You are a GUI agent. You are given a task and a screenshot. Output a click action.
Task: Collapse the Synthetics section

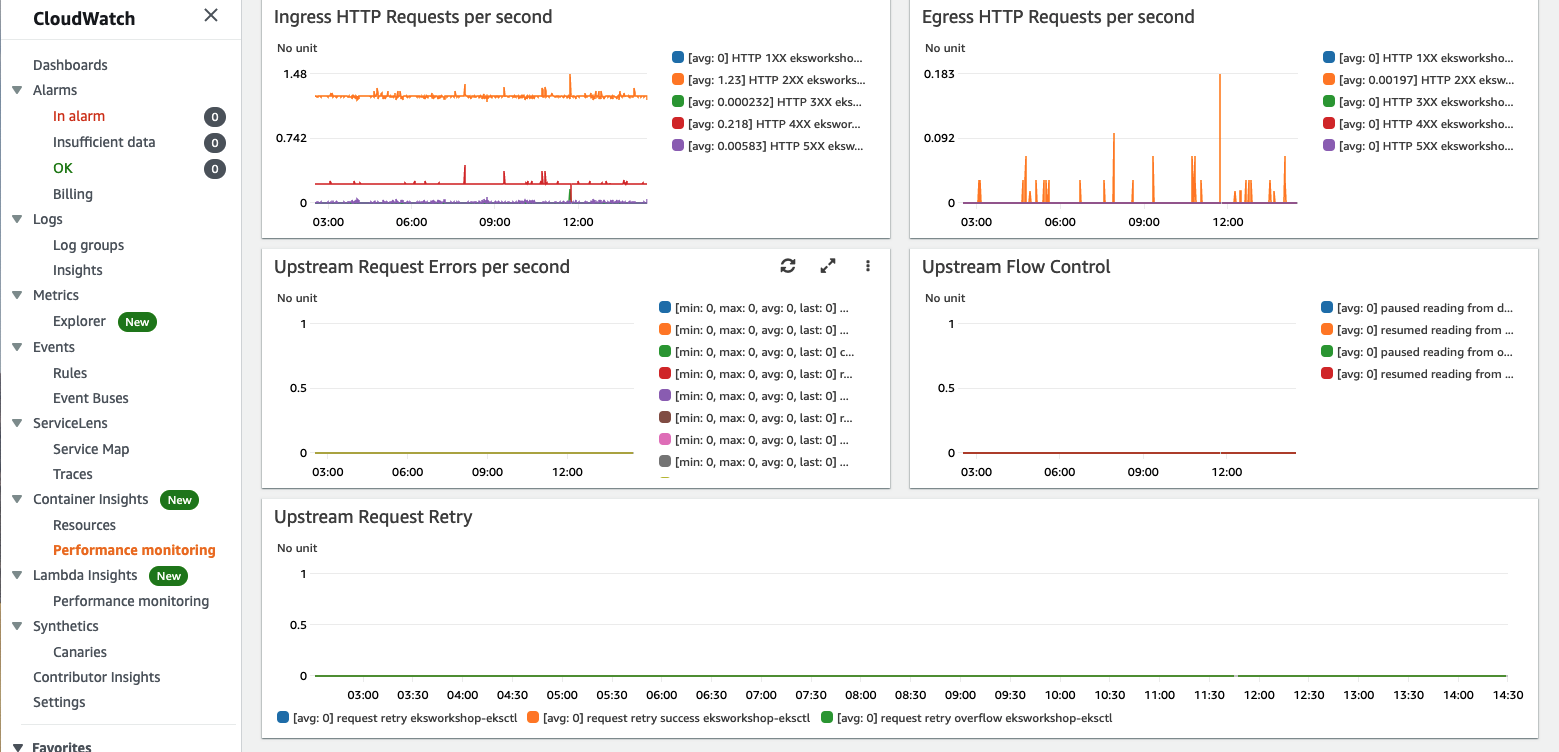pos(17,626)
